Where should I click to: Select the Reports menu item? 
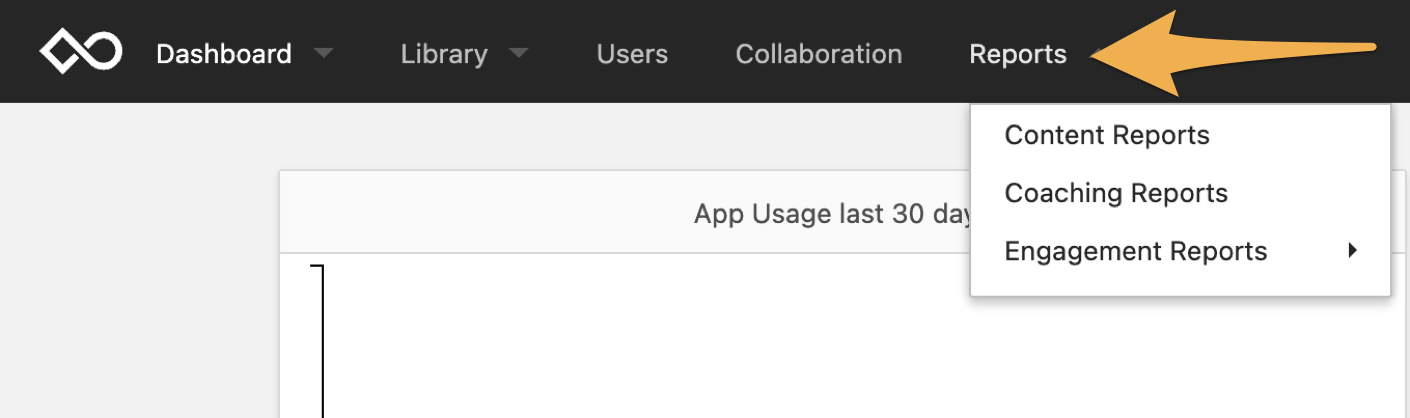pos(1018,54)
